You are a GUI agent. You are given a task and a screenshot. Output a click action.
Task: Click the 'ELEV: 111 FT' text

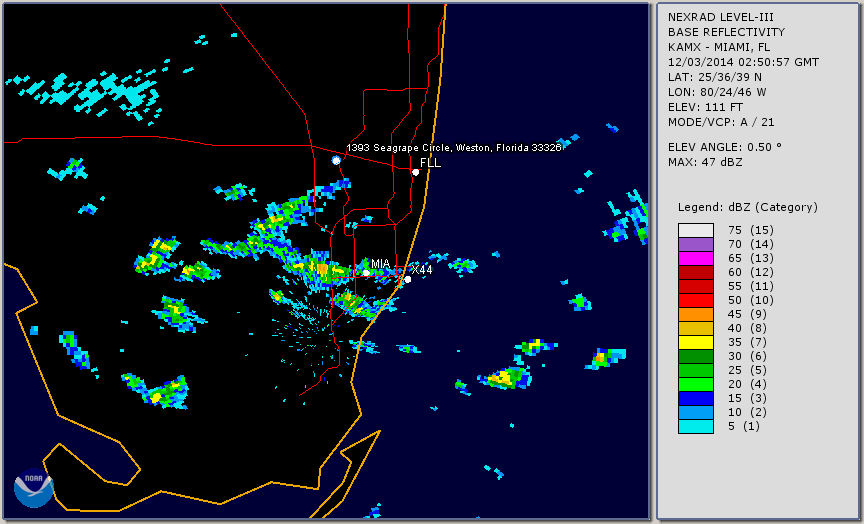pyautogui.click(x=705, y=107)
